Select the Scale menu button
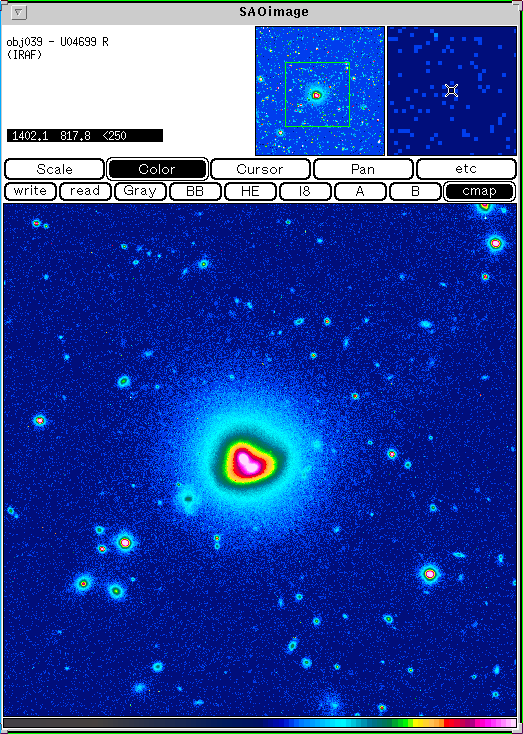 tap(54, 169)
